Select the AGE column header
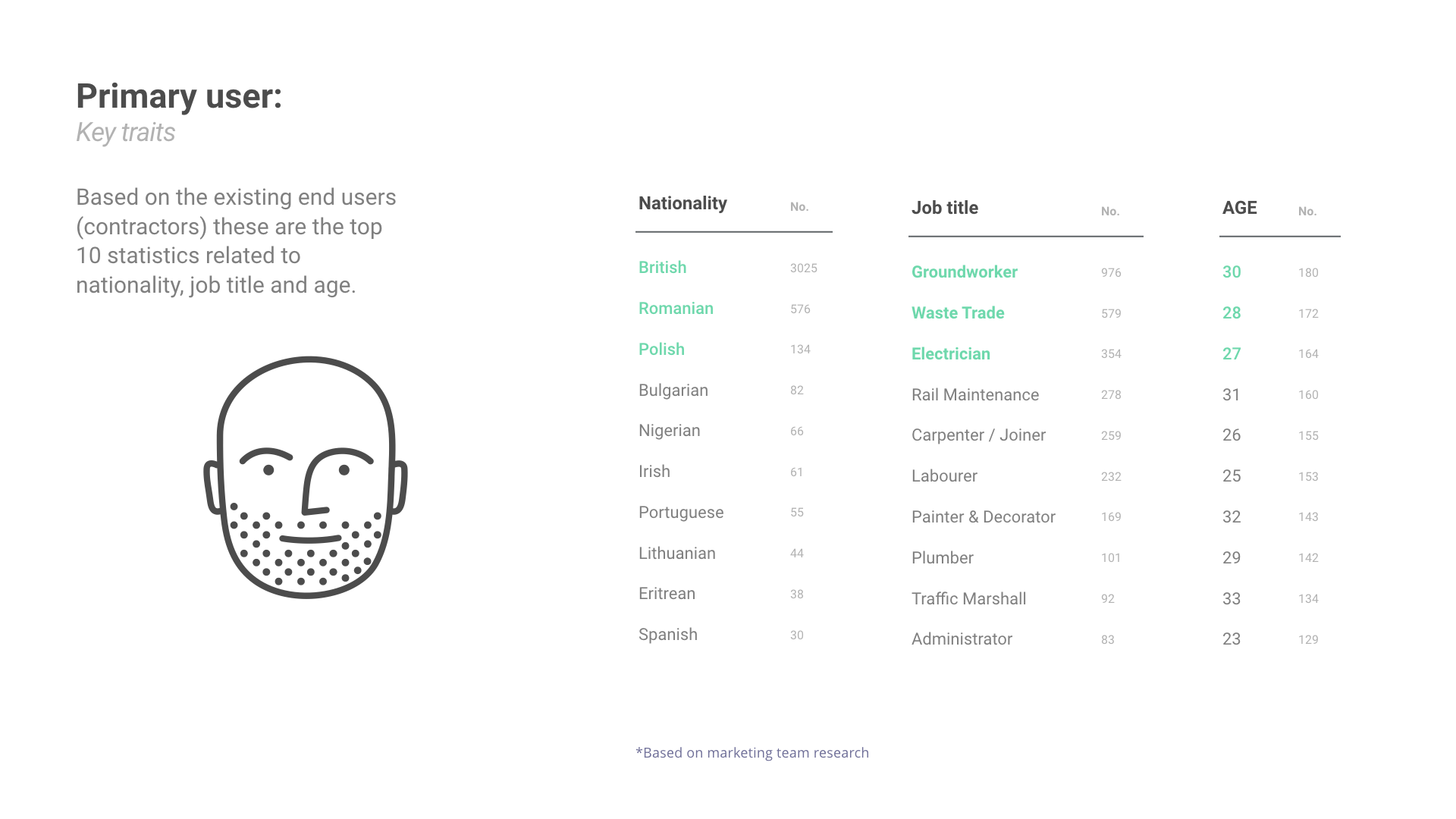 (1239, 208)
